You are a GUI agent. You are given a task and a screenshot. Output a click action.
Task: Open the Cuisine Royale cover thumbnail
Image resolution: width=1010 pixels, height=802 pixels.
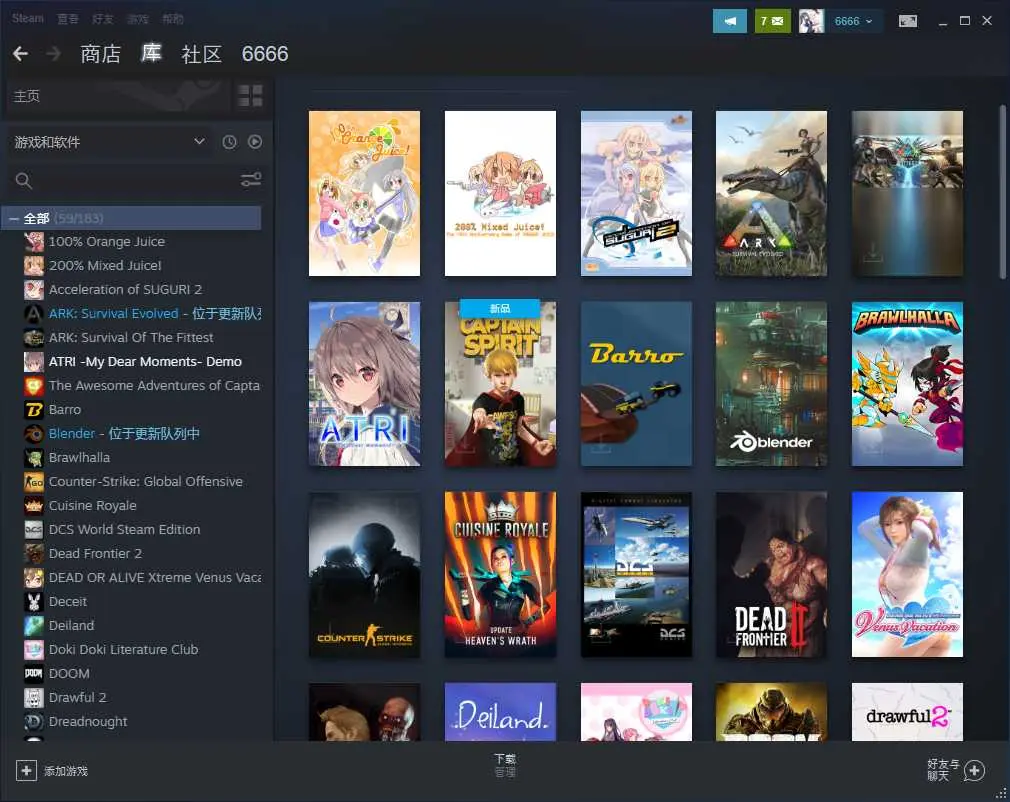(x=500, y=575)
